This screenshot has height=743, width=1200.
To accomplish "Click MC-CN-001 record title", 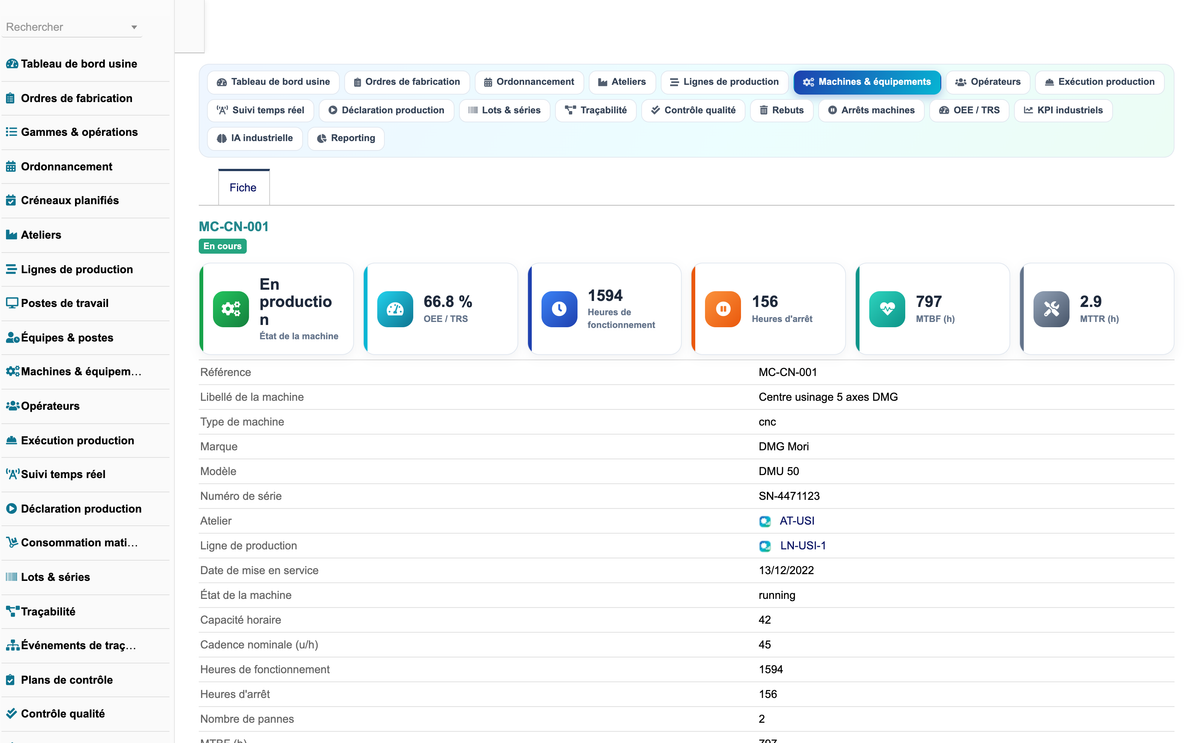I will tap(234, 227).
